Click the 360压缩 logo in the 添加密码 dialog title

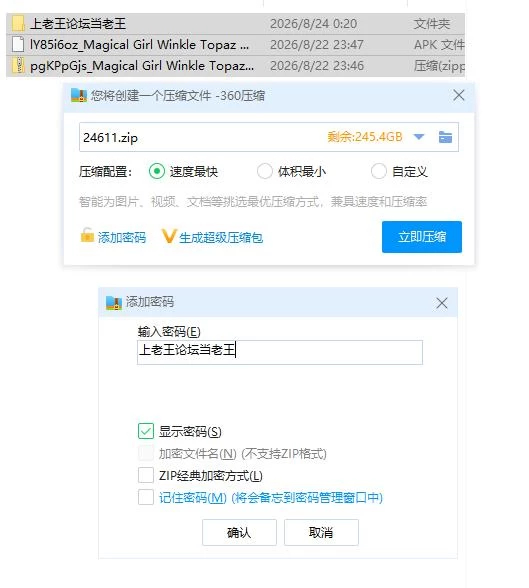click(114, 302)
